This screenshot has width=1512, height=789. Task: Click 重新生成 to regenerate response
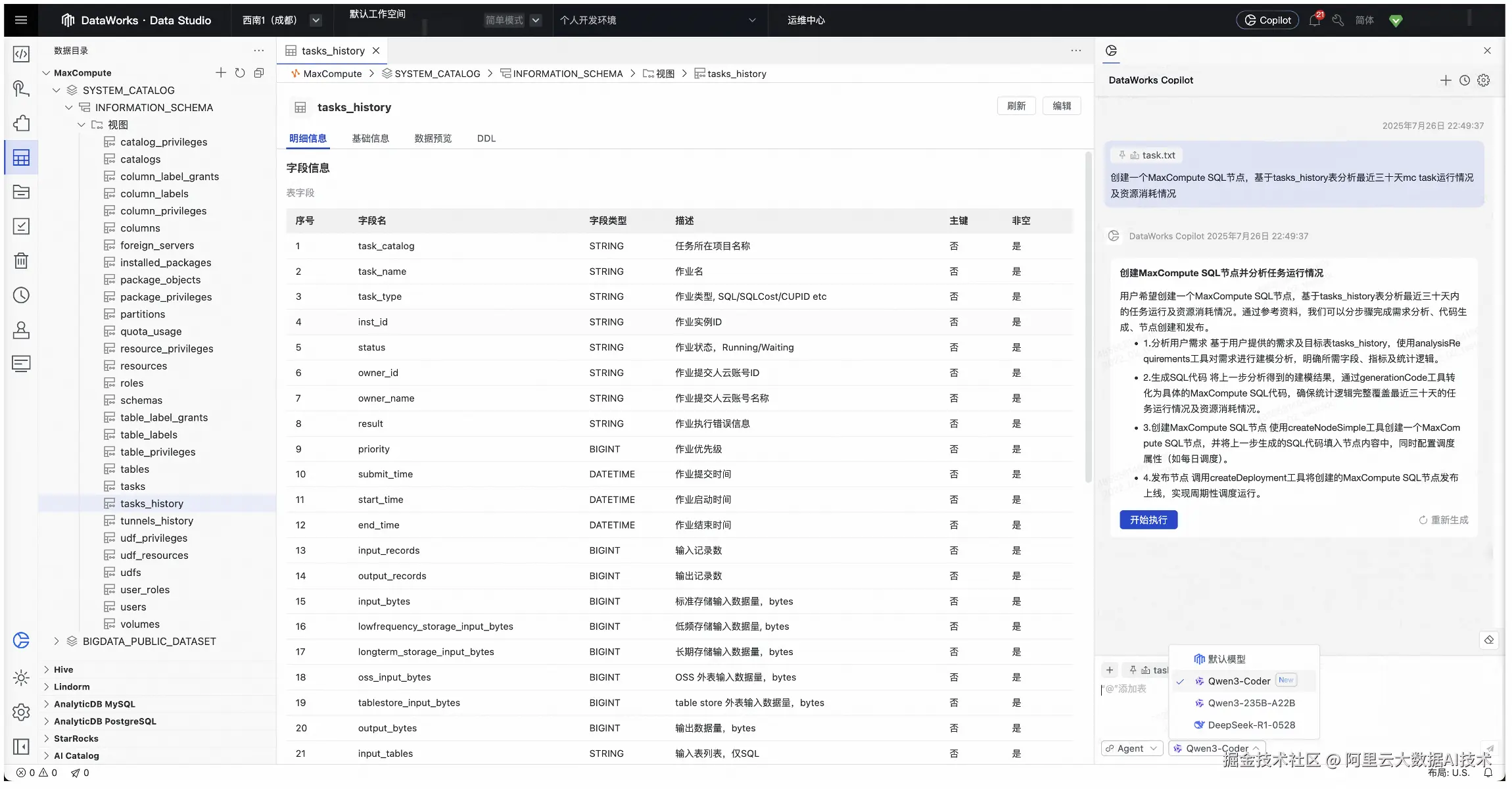click(x=1444, y=519)
